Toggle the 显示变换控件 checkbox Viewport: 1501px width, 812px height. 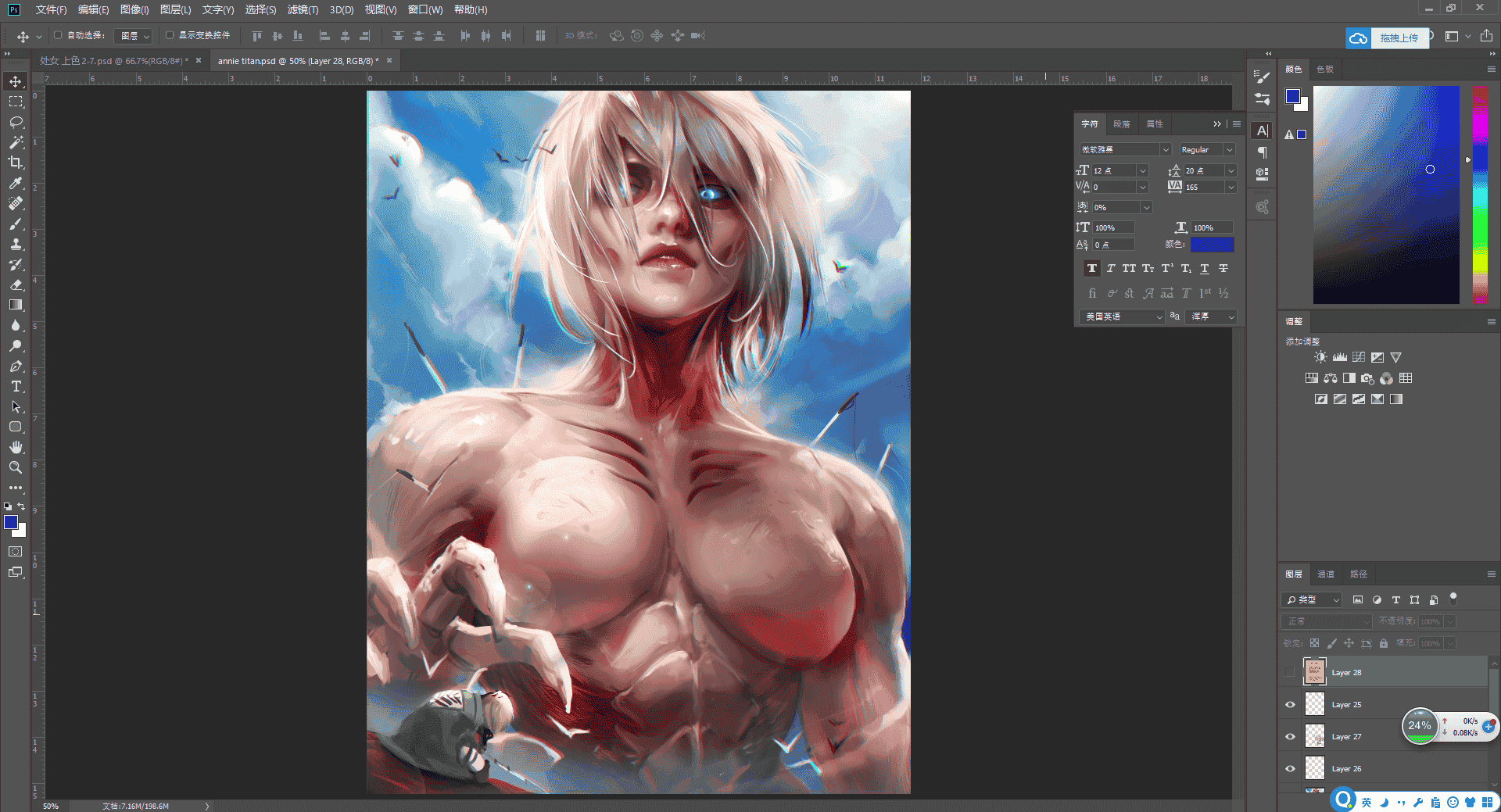click(x=170, y=35)
